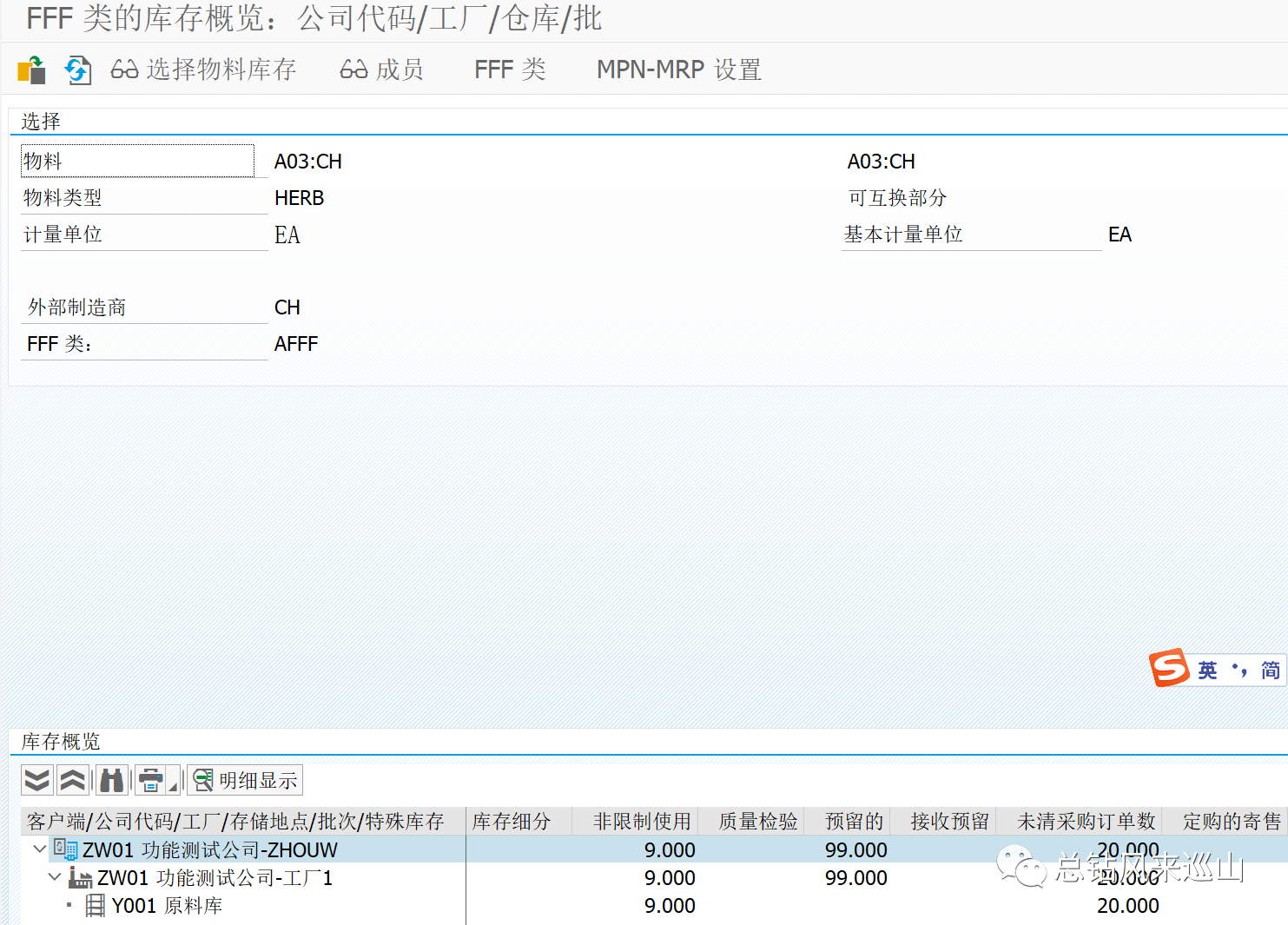Click the 可互换部分 text
Viewport: 1288px width, 925px height.
[897, 198]
